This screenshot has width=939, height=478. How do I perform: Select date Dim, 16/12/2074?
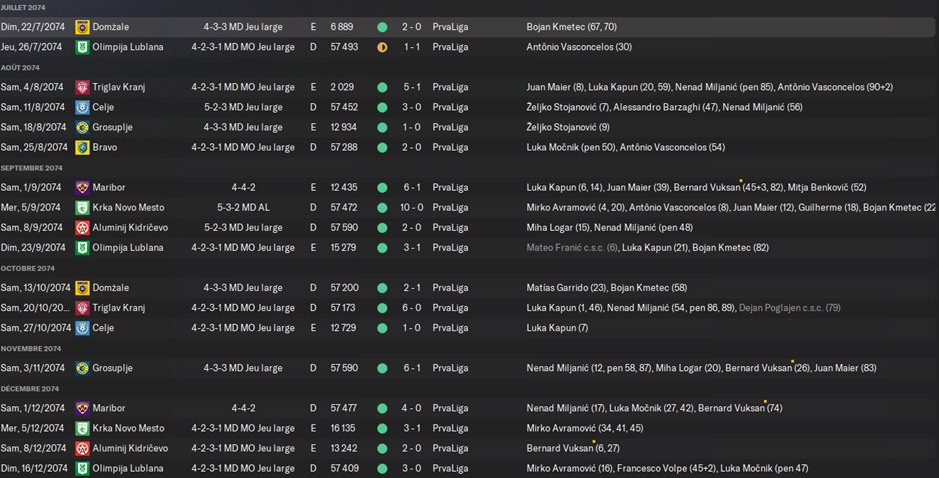pyautogui.click(x=34, y=468)
